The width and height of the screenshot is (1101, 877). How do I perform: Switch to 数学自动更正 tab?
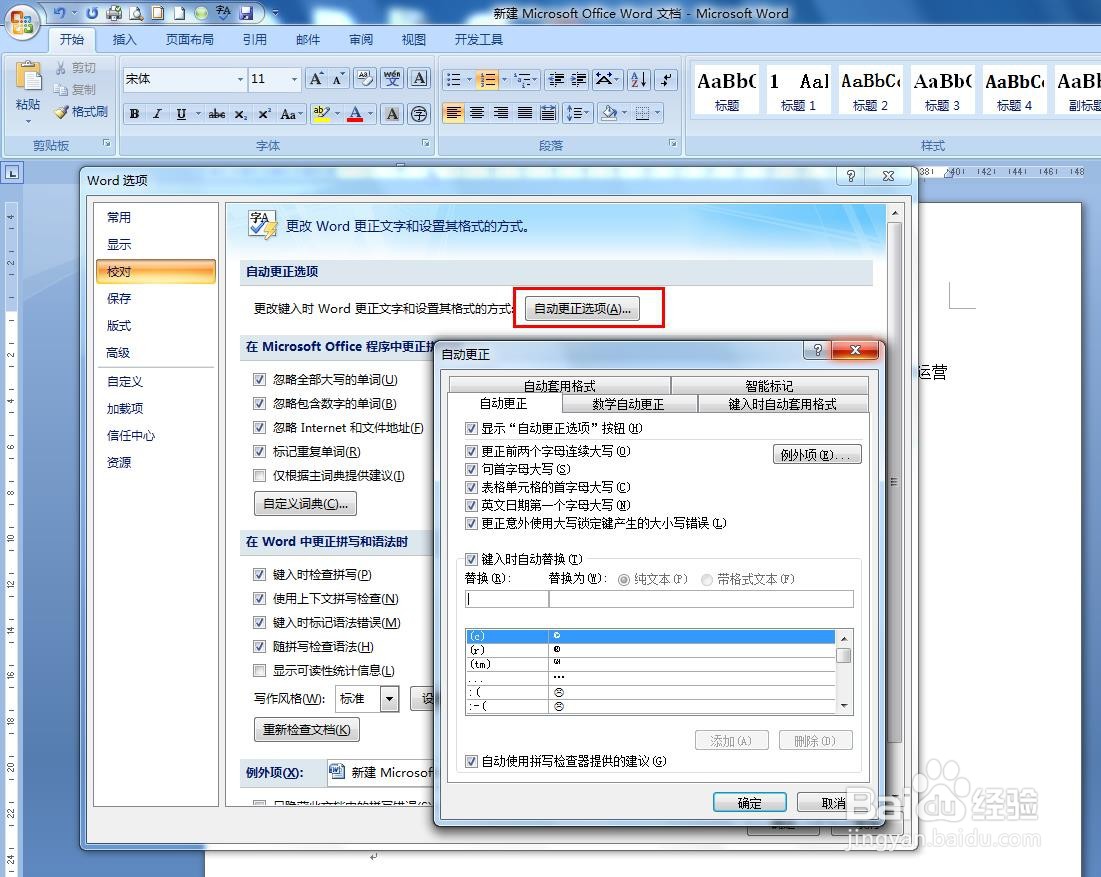(628, 404)
